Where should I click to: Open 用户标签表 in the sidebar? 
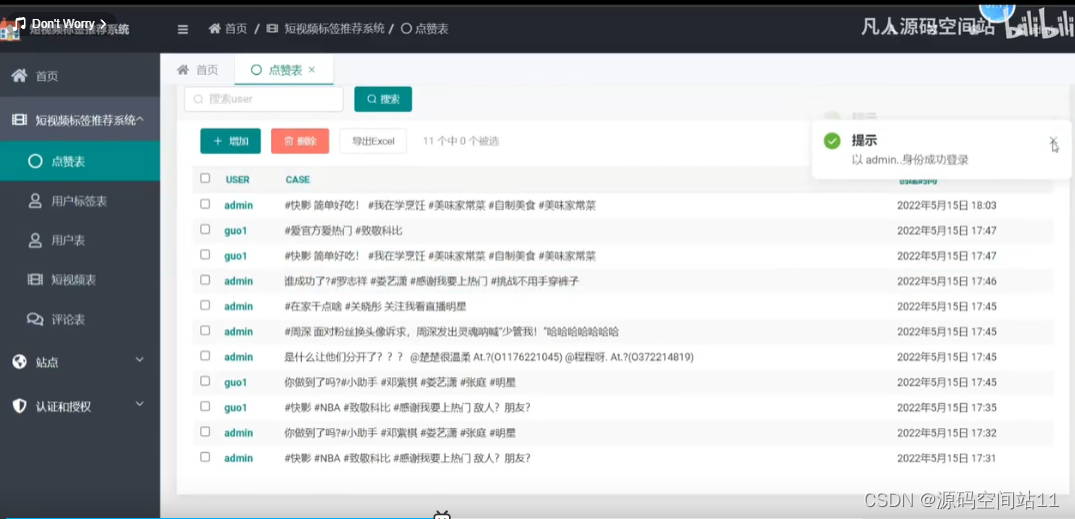pyautogui.click(x=80, y=201)
